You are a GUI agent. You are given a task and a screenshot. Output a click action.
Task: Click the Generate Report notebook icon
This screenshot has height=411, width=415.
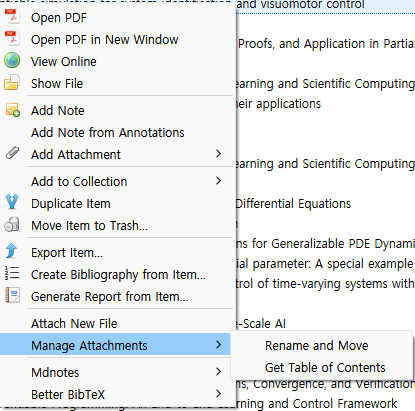click(13, 295)
